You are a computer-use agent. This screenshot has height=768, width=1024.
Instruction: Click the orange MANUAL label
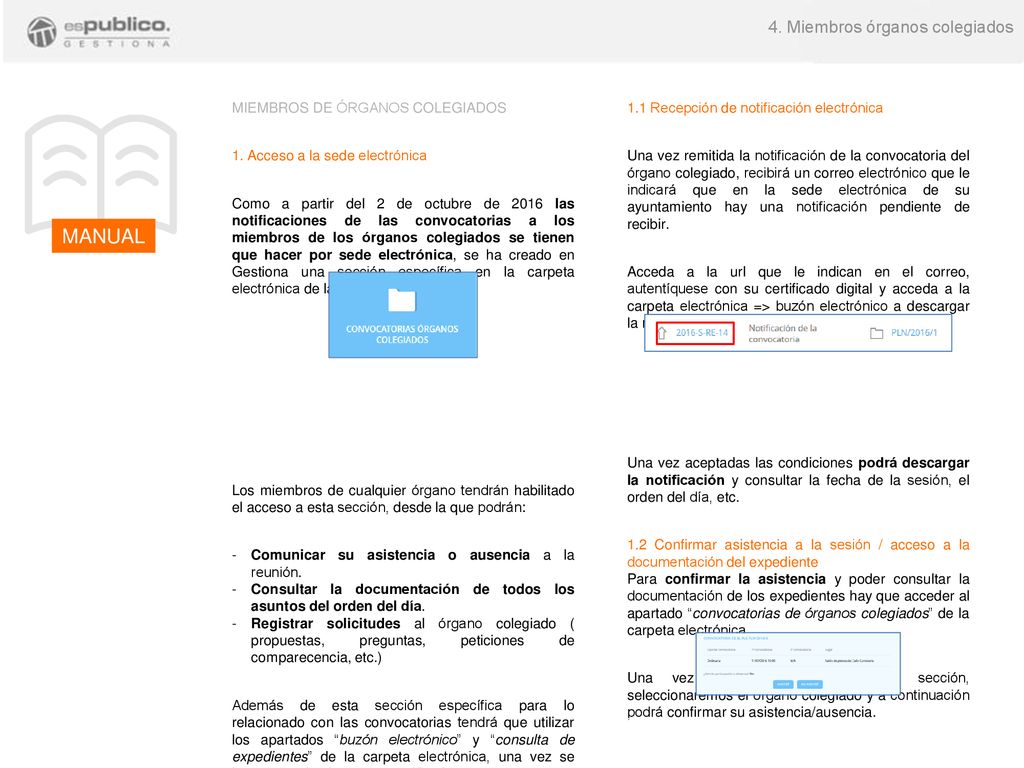pos(103,236)
